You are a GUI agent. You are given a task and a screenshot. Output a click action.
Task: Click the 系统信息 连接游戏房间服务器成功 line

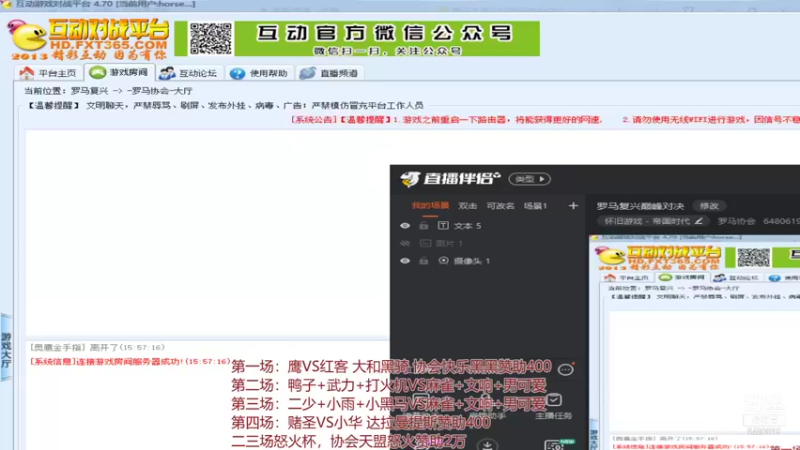(x=130, y=362)
